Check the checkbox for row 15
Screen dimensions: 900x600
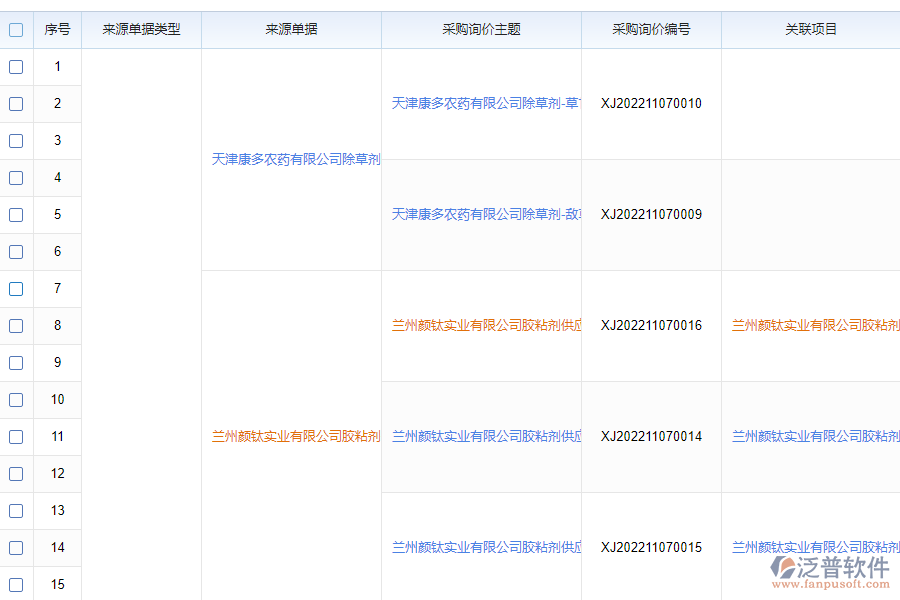click(x=16, y=585)
